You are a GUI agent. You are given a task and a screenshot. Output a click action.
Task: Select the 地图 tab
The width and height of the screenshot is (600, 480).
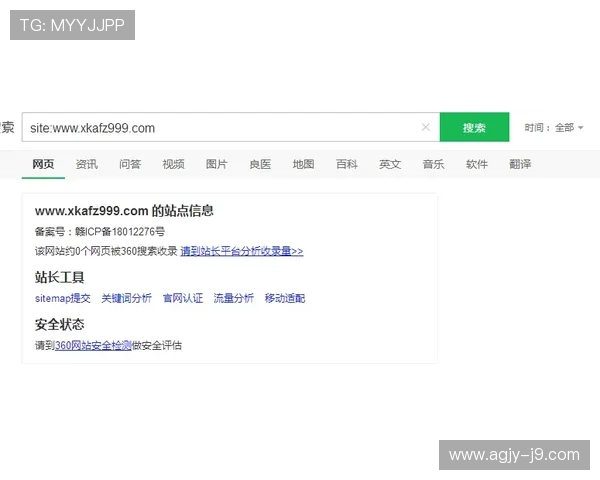click(x=303, y=164)
